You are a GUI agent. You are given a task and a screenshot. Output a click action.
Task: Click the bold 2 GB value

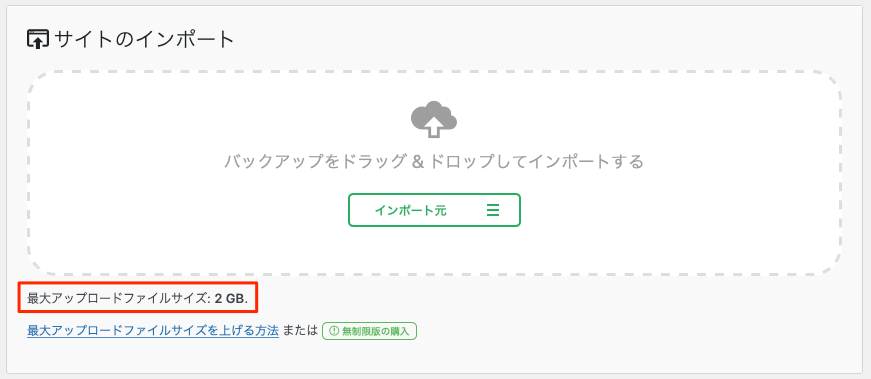pyautogui.click(x=230, y=300)
